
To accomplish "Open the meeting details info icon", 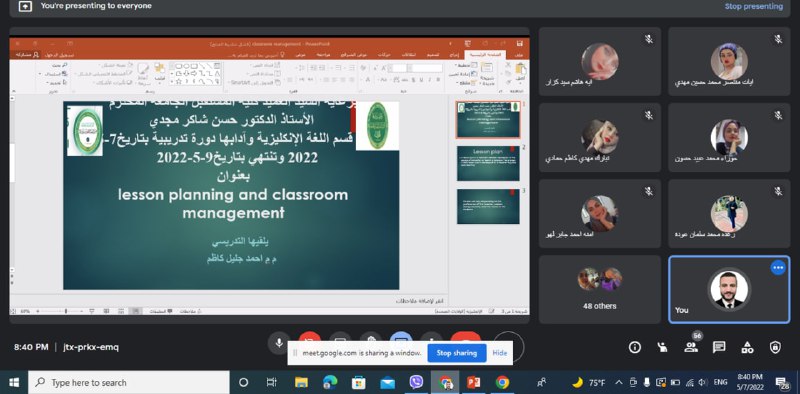I will (x=635, y=347).
